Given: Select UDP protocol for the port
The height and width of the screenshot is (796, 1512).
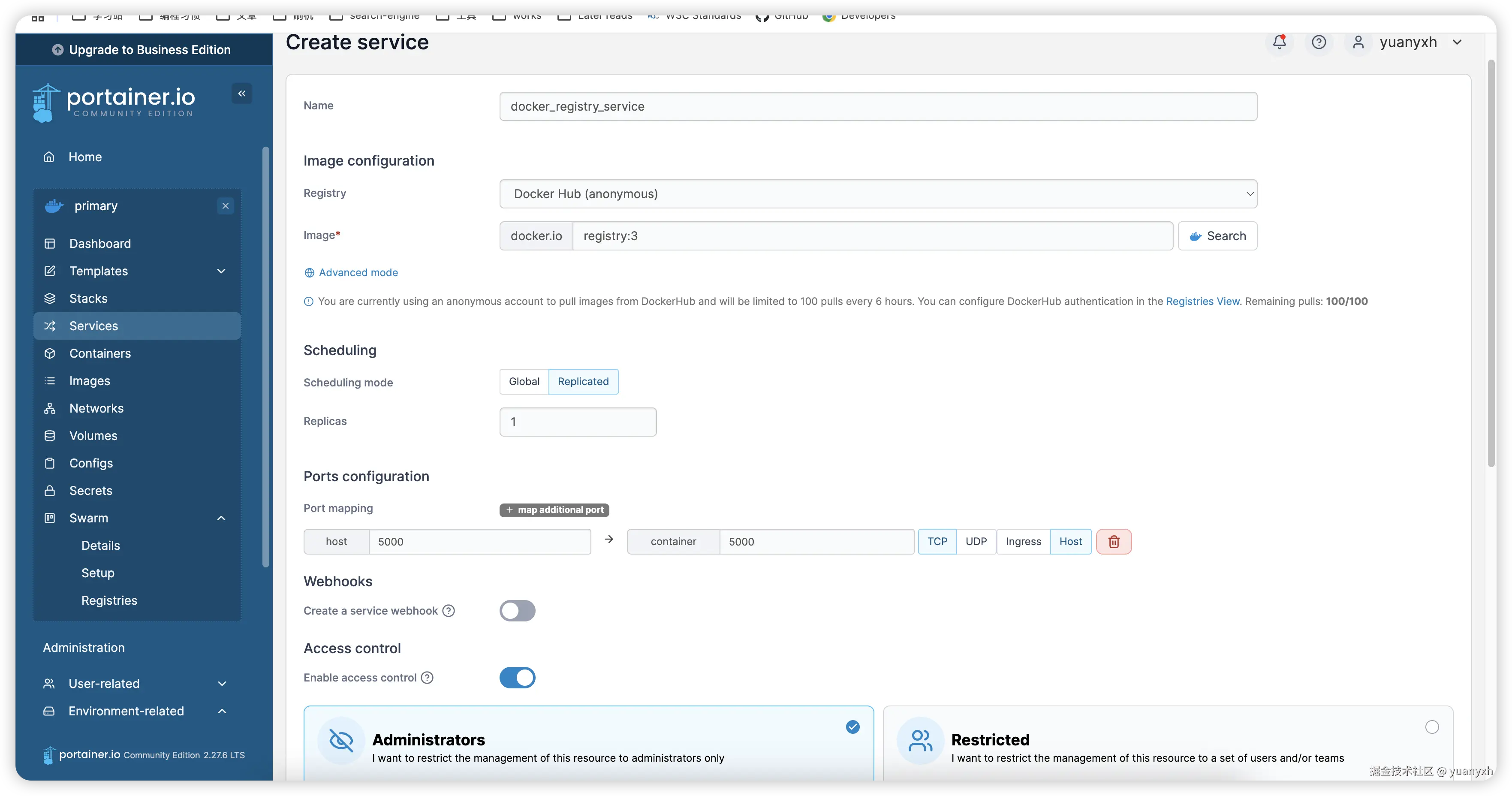Looking at the screenshot, I should (976, 541).
